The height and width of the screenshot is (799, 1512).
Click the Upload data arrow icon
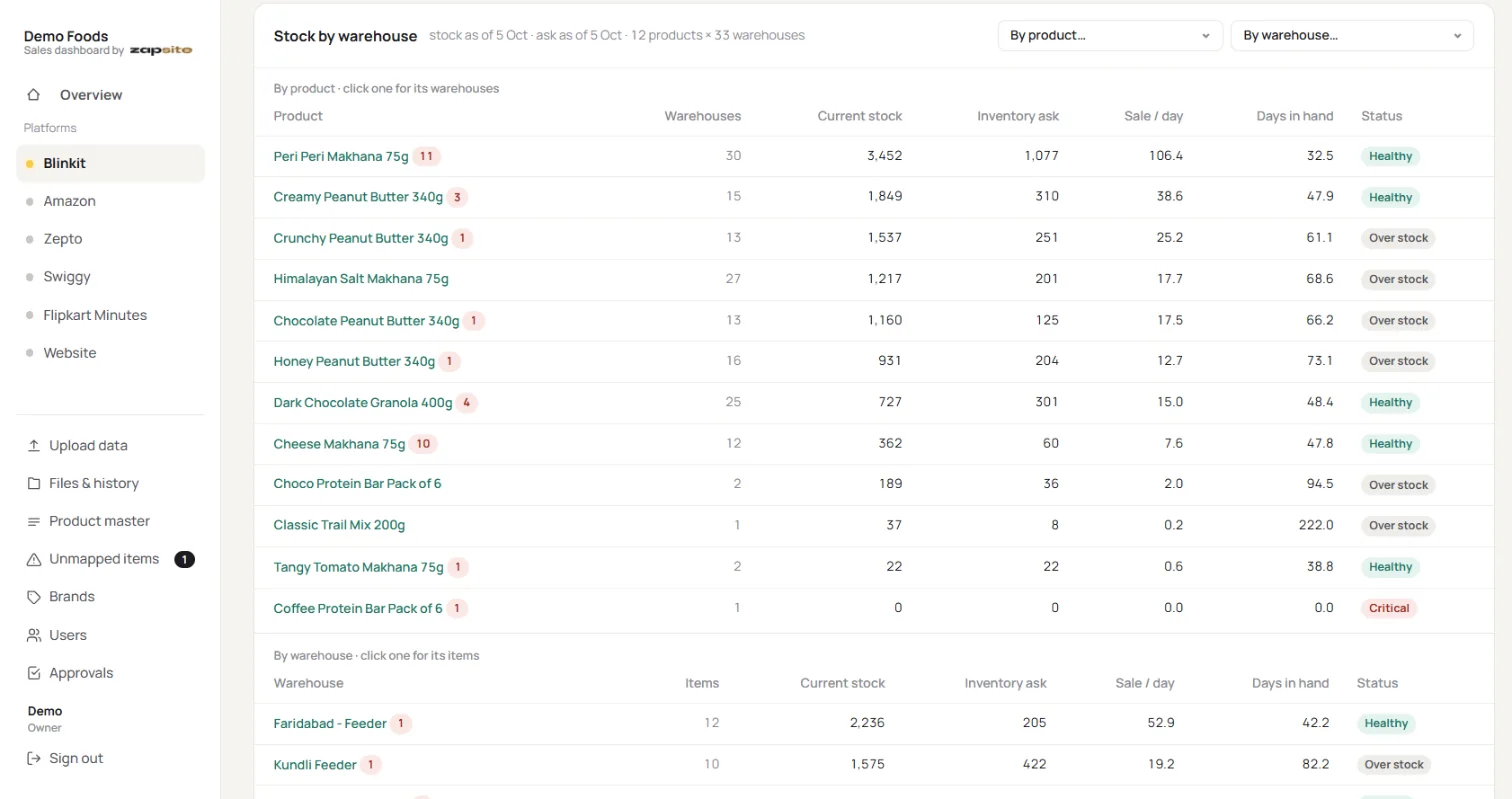coord(34,446)
